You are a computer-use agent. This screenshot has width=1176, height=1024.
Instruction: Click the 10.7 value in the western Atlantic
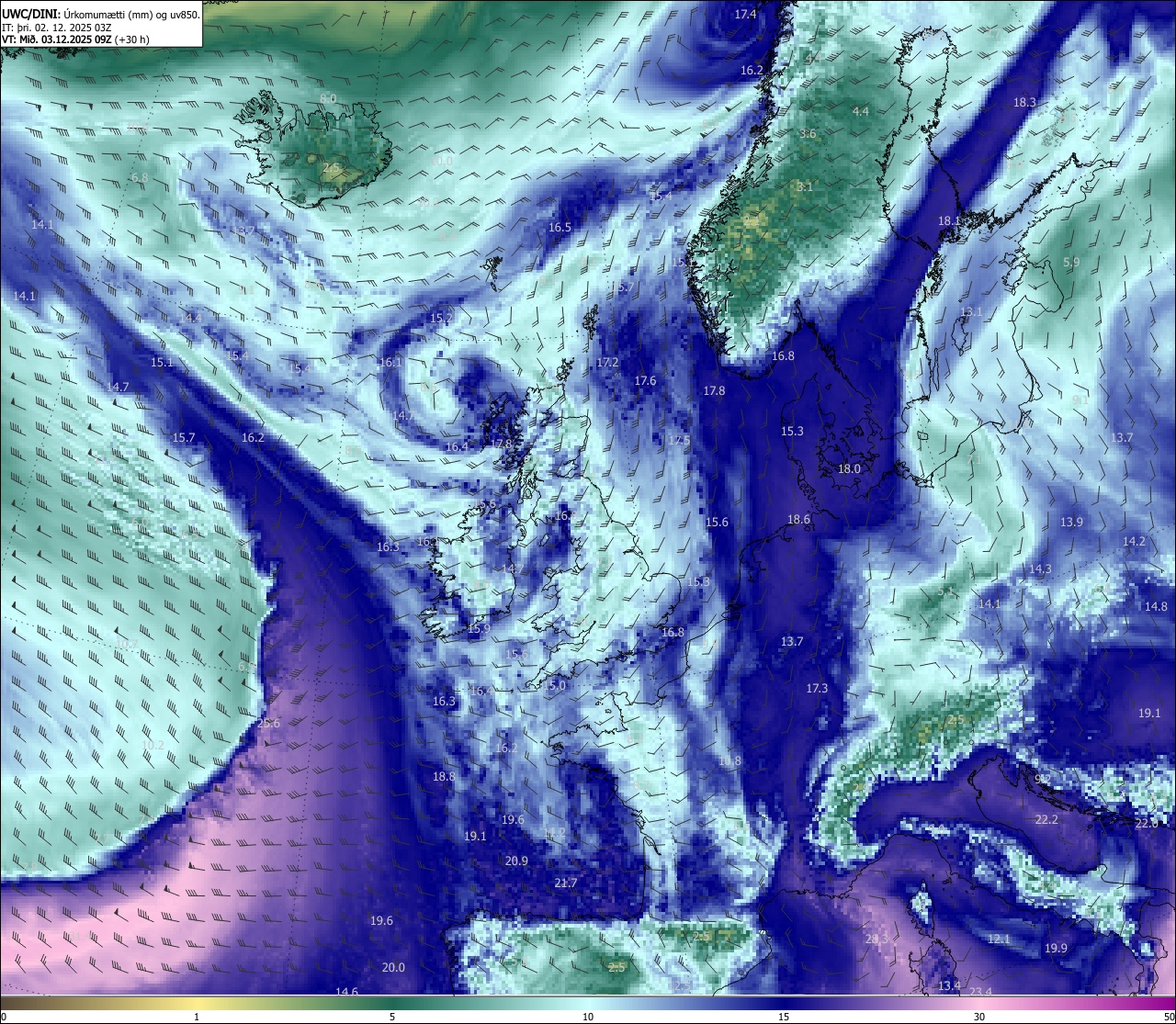click(x=127, y=645)
